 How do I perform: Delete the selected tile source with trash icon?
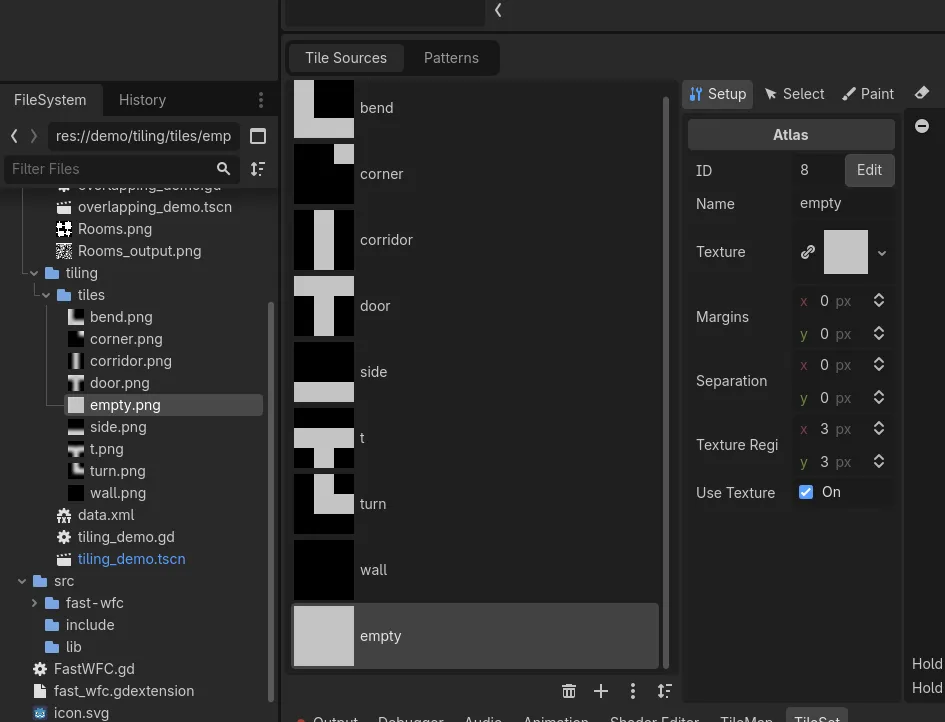(569, 691)
